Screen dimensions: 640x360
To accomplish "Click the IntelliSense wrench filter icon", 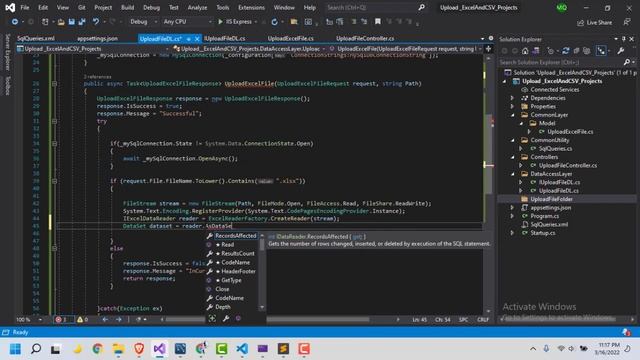I will 225,318.
